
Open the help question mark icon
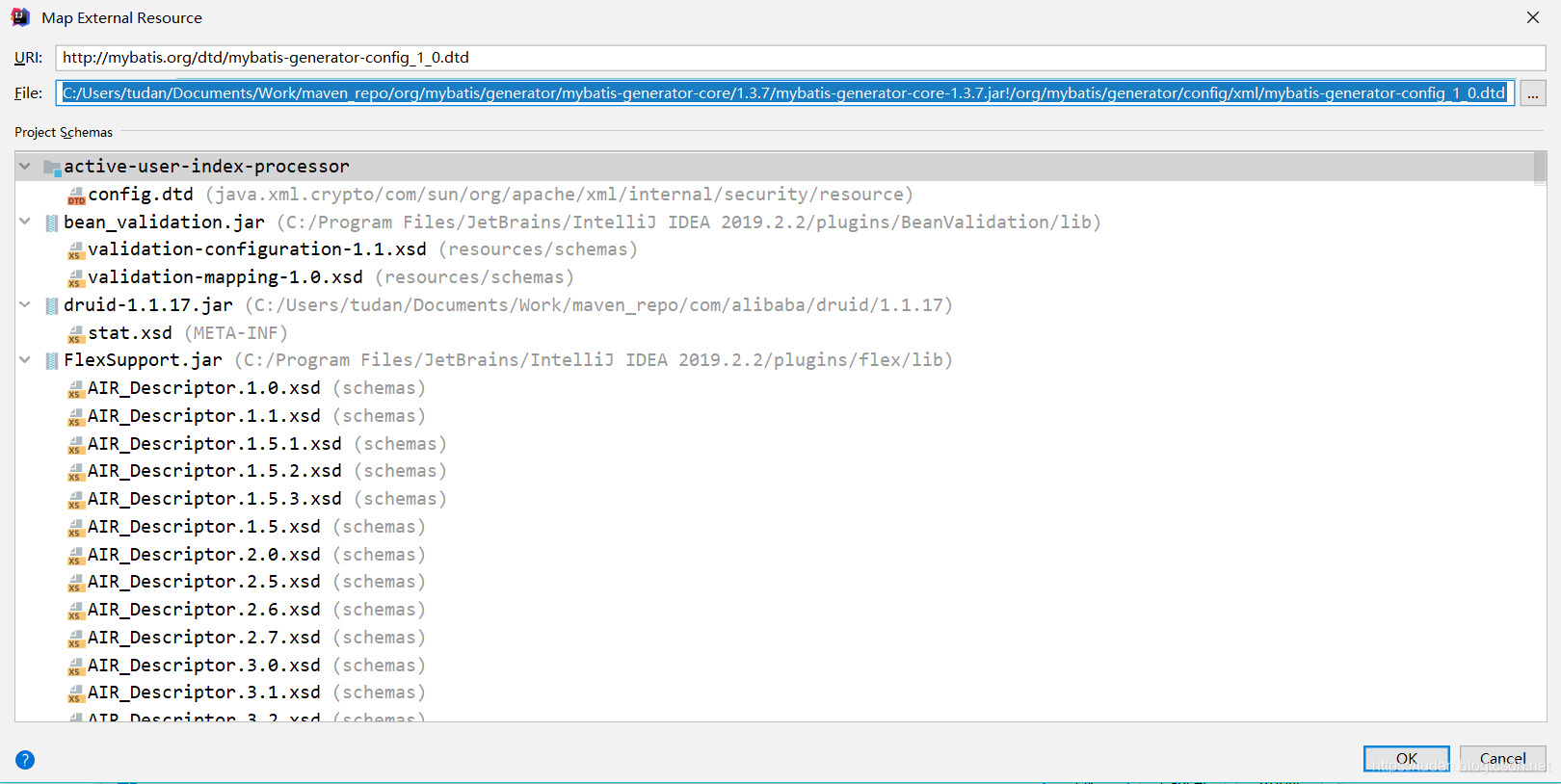pyautogui.click(x=25, y=760)
